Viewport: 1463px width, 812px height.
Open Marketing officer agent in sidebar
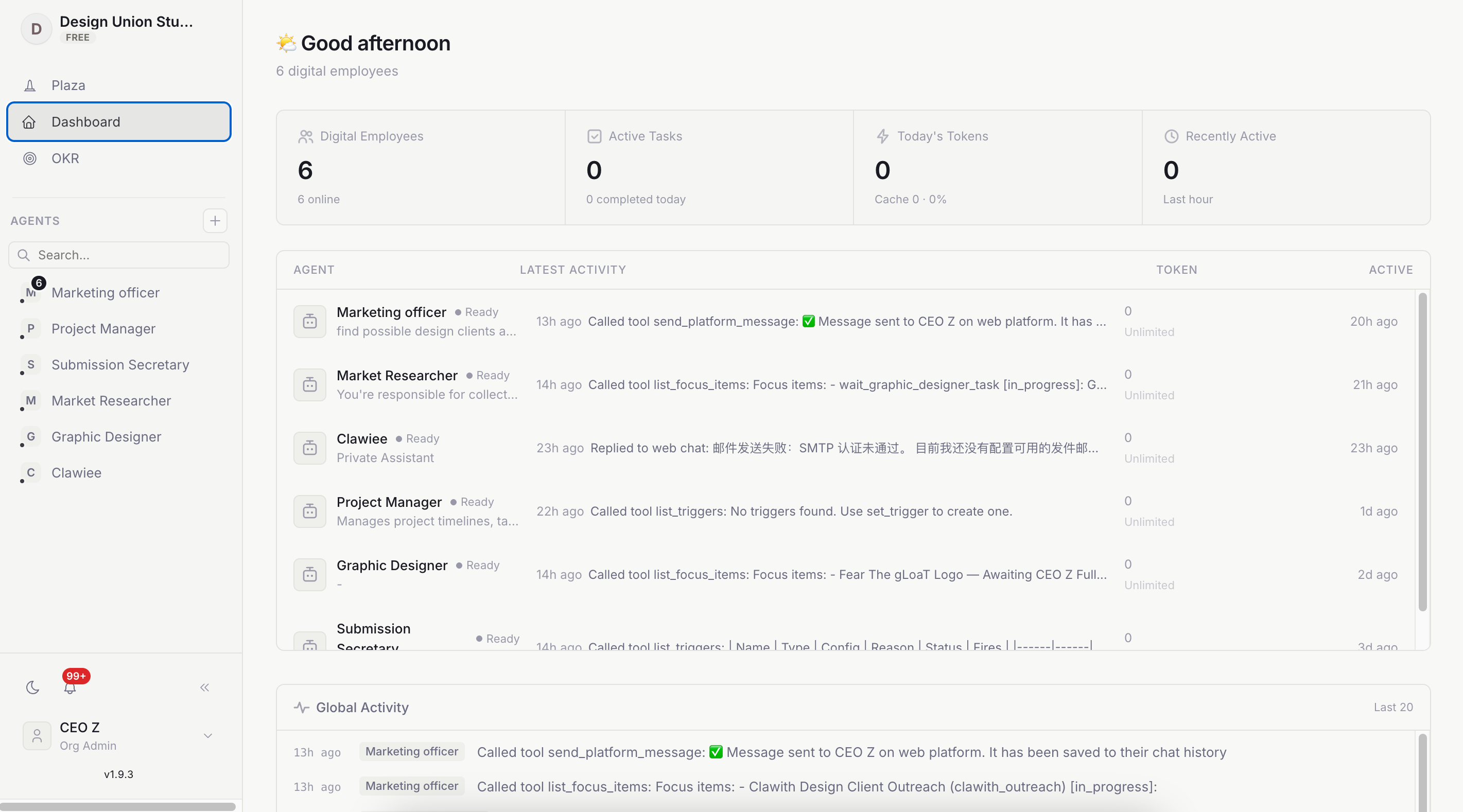(x=119, y=292)
